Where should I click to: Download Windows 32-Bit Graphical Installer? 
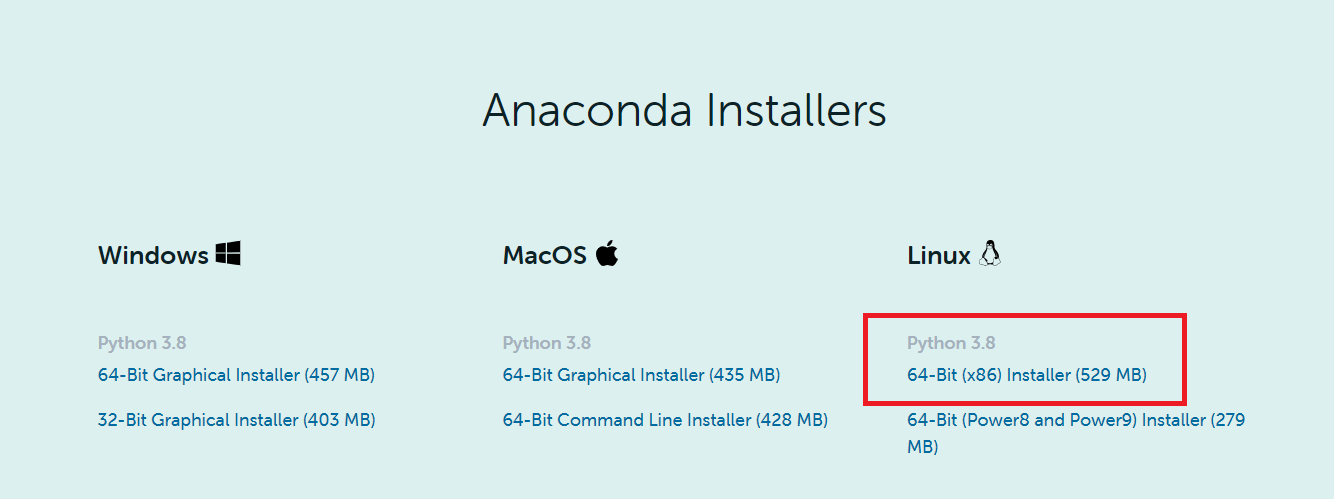(x=236, y=420)
